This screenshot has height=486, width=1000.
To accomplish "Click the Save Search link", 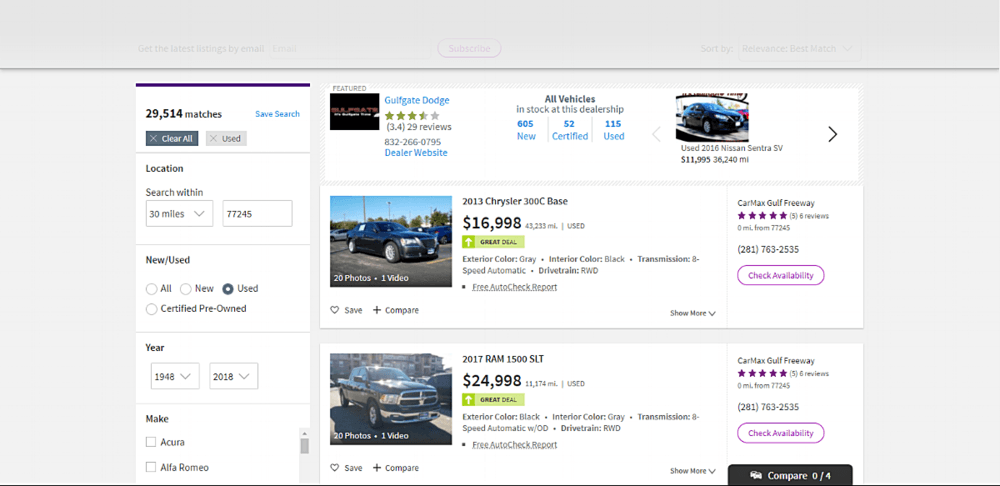I will click(x=277, y=114).
